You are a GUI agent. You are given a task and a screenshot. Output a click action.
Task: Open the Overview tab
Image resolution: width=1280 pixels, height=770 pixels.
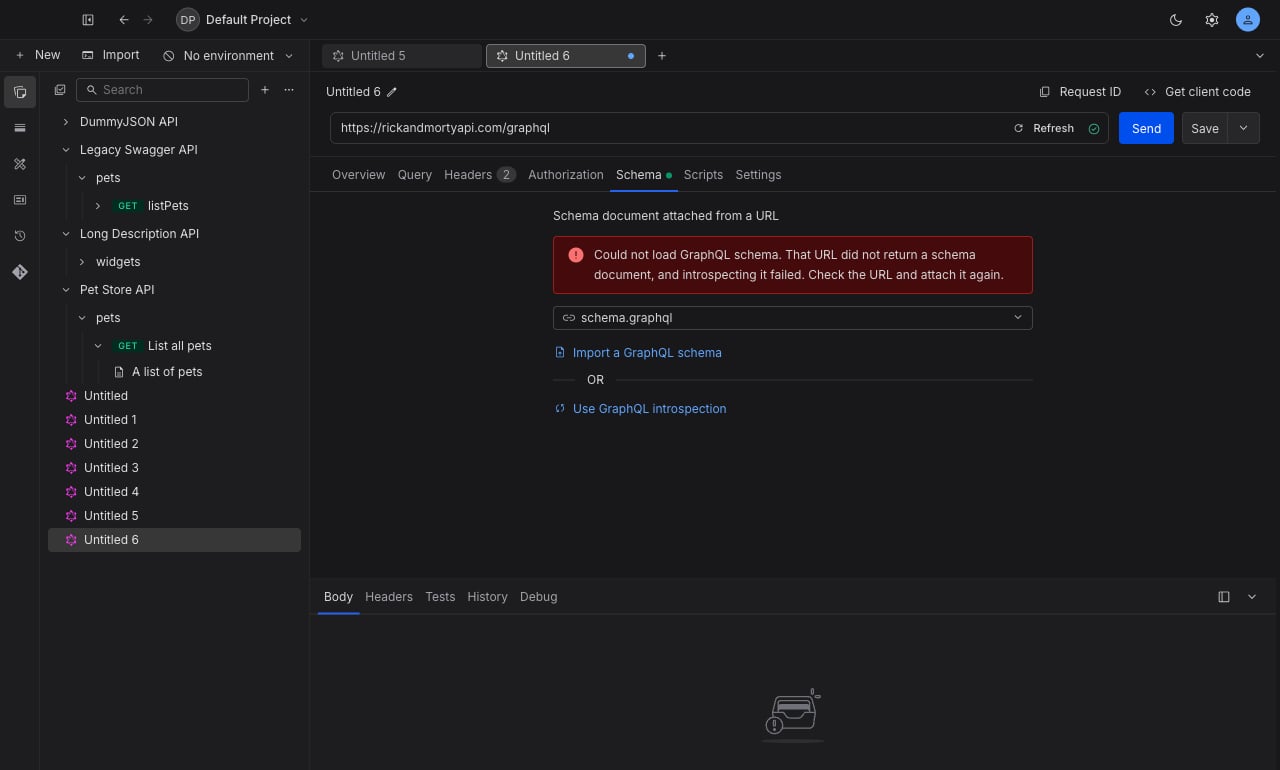(x=358, y=175)
